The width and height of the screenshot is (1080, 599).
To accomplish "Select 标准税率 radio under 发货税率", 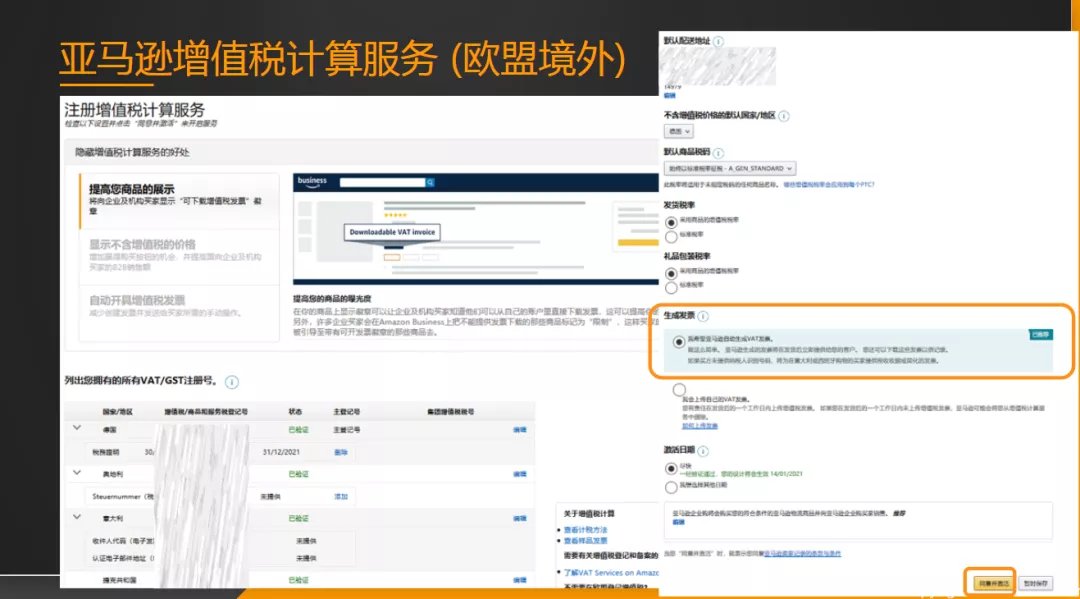I will click(x=671, y=237).
